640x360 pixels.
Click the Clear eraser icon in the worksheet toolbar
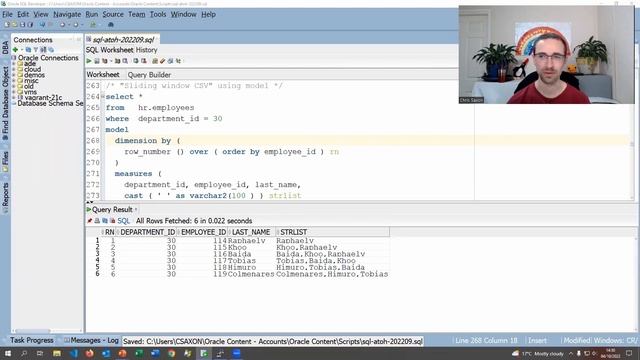(162, 61)
